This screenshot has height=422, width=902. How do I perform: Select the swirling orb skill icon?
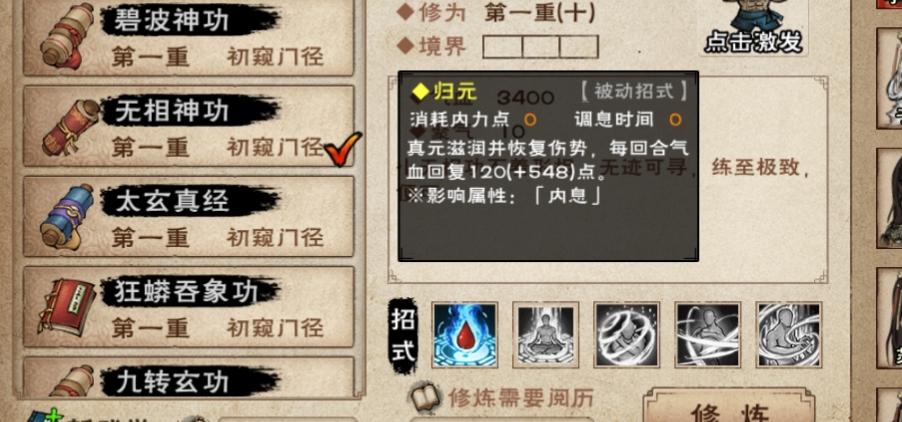point(626,335)
